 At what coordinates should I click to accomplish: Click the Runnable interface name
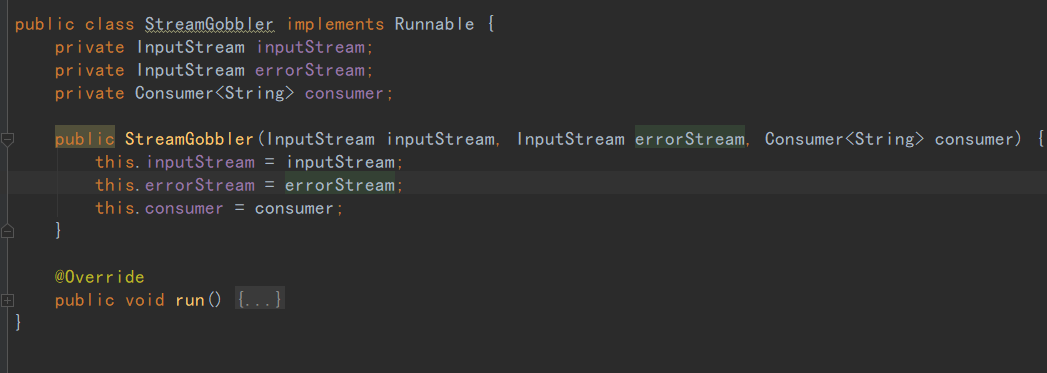[x=435, y=25]
